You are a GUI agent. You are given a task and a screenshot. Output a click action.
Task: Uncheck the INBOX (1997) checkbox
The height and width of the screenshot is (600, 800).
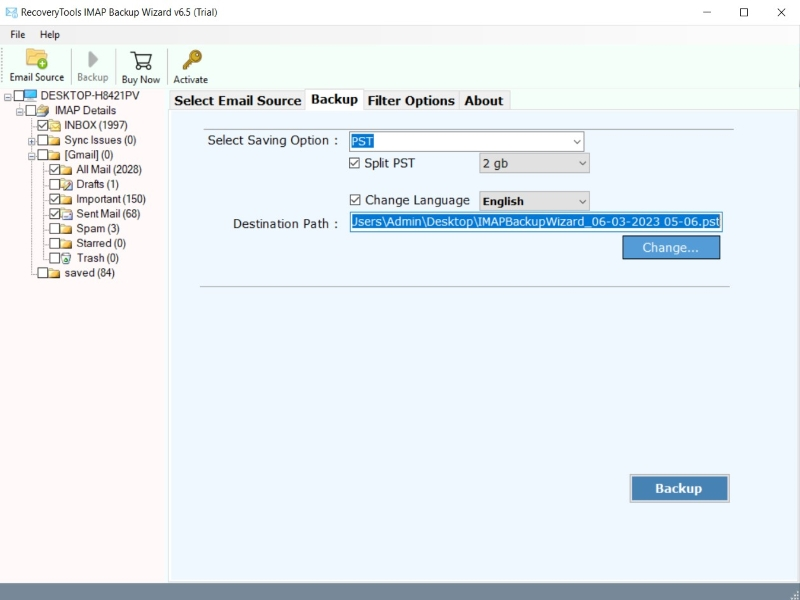point(43,125)
